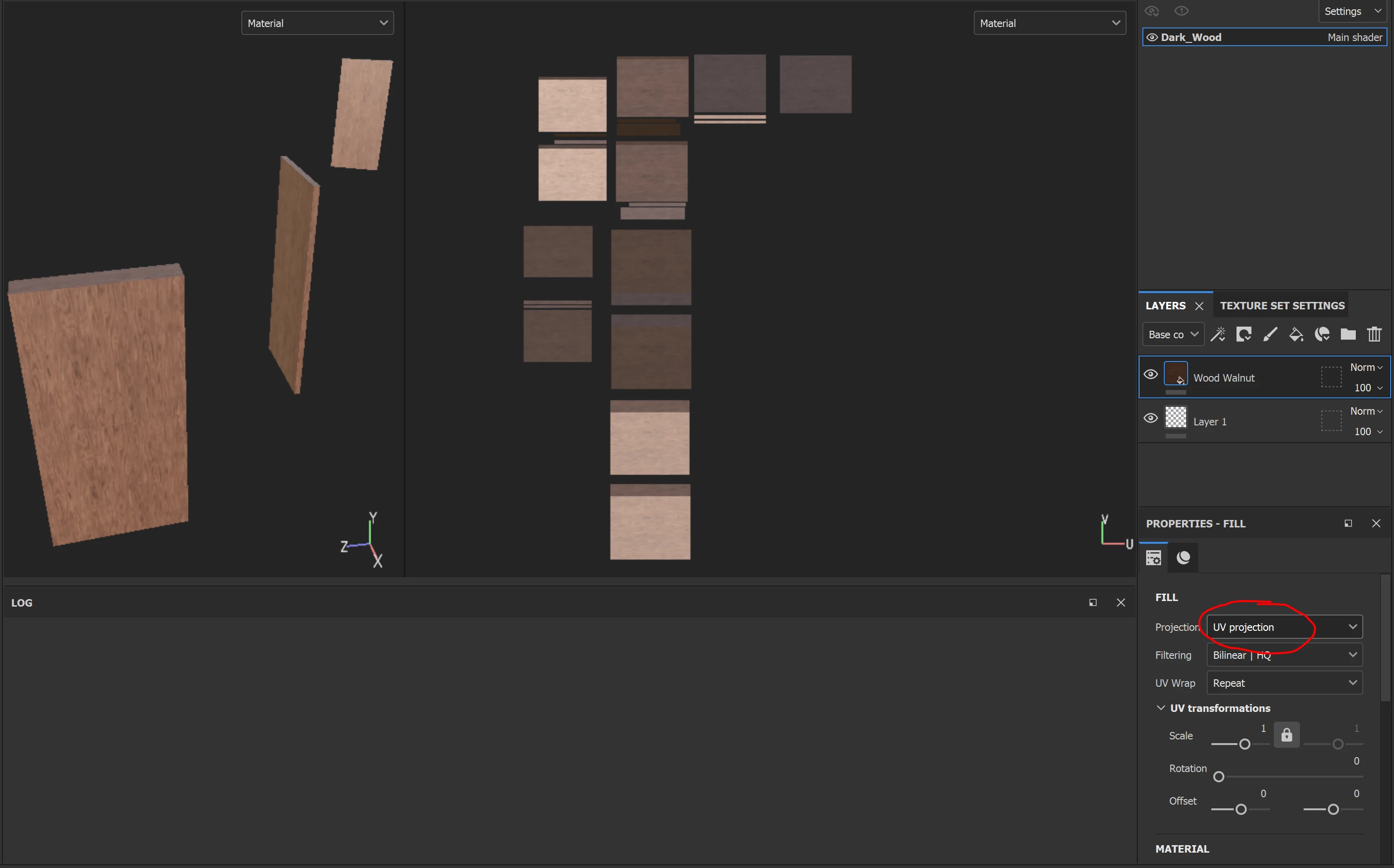The image size is (1394, 868).
Task: Add a paint layer with brush icon
Action: coord(1270,334)
